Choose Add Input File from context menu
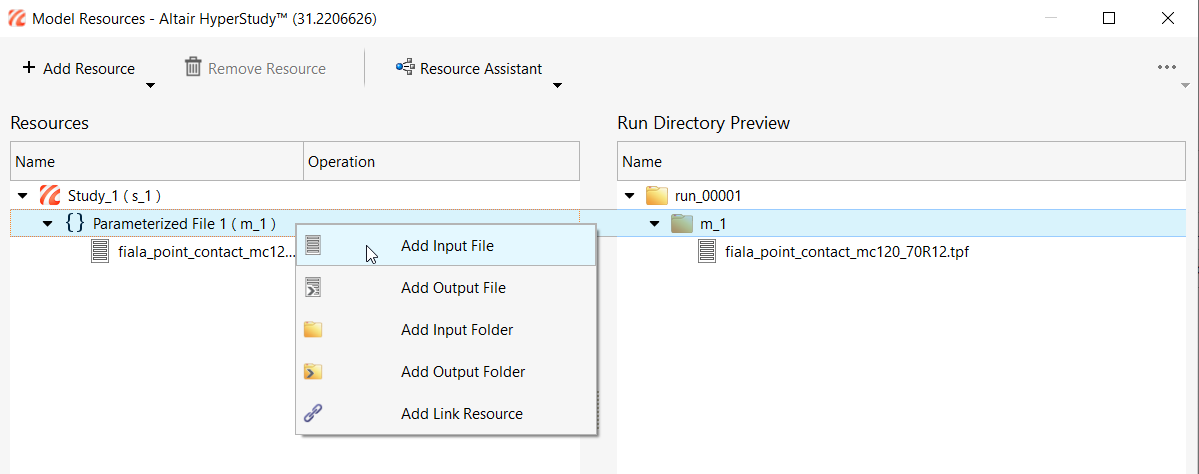Image resolution: width=1199 pixels, height=474 pixels. pos(446,246)
